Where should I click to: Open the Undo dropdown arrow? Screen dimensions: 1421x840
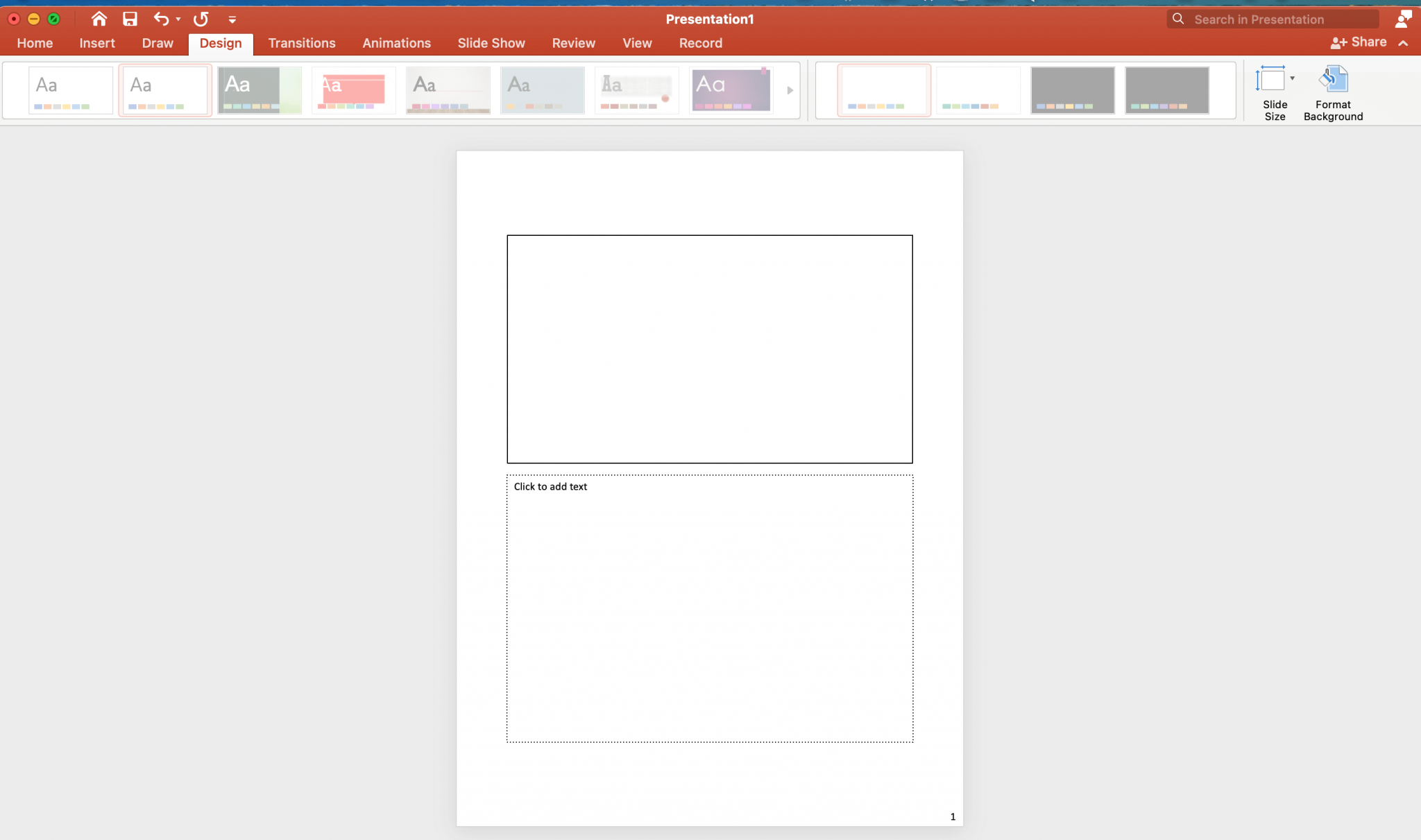177,19
